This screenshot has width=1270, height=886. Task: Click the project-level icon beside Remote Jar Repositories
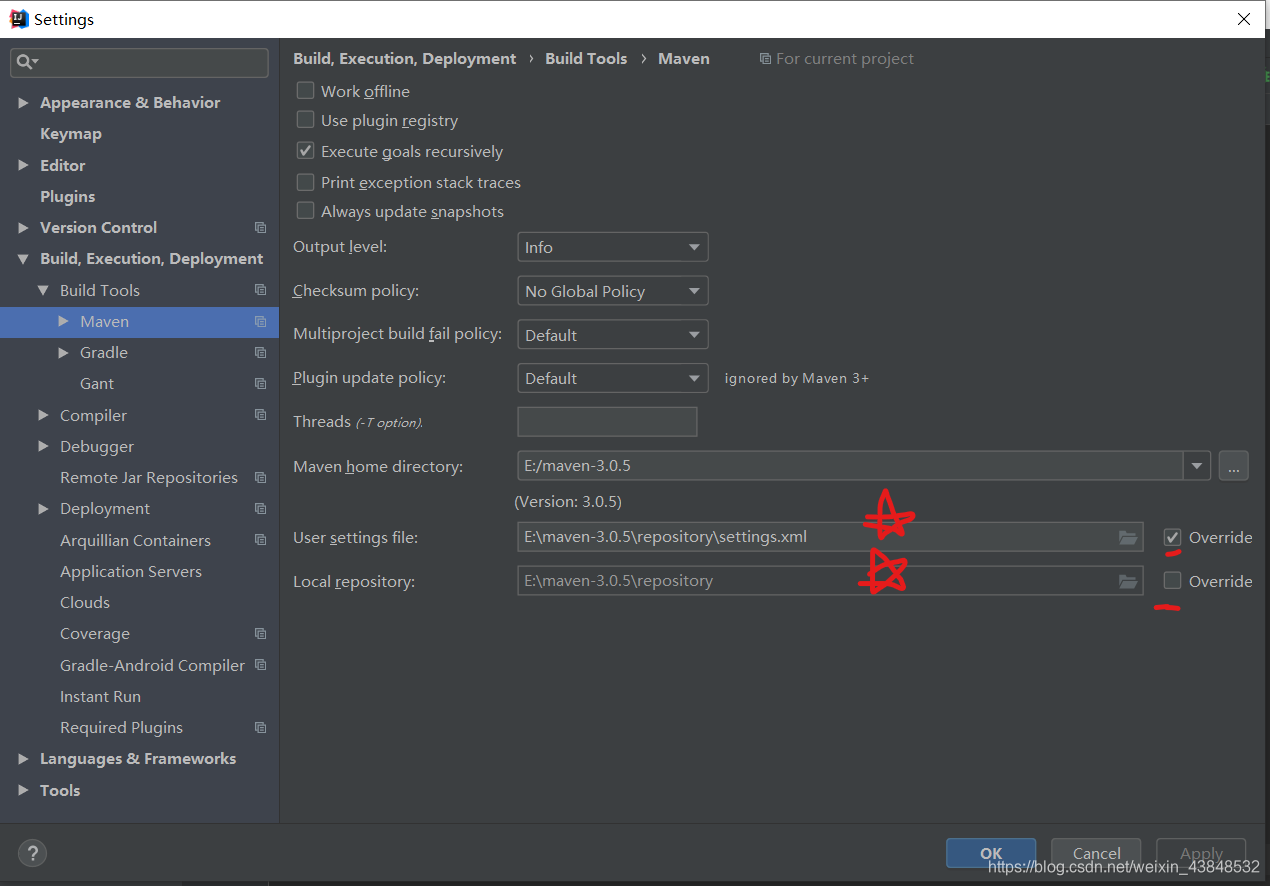click(260, 478)
